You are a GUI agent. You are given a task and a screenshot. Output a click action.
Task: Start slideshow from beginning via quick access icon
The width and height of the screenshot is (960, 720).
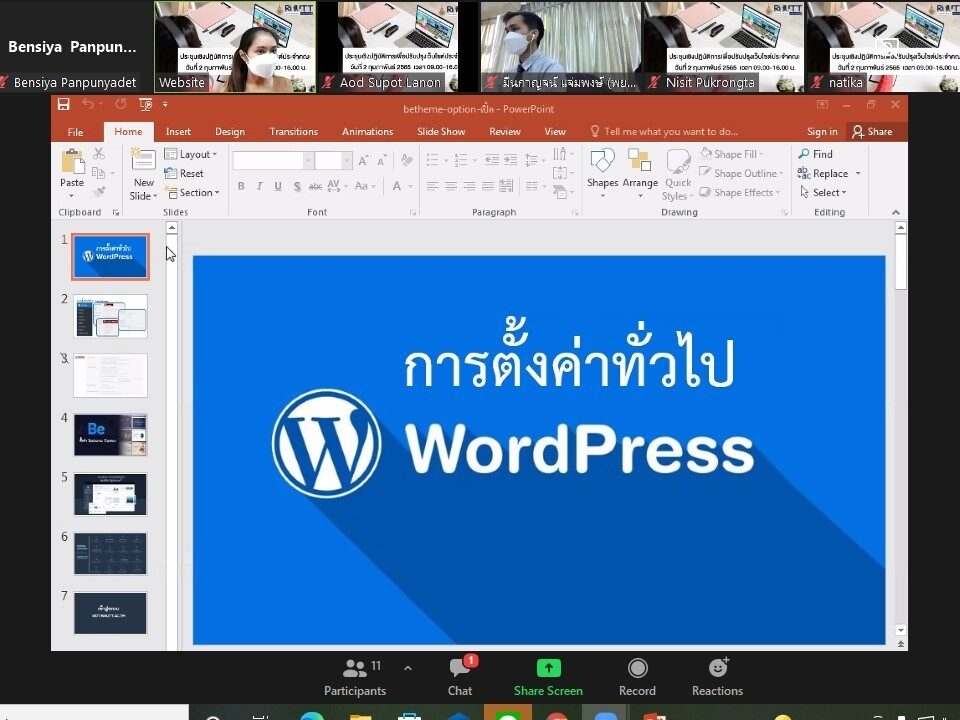(146, 105)
